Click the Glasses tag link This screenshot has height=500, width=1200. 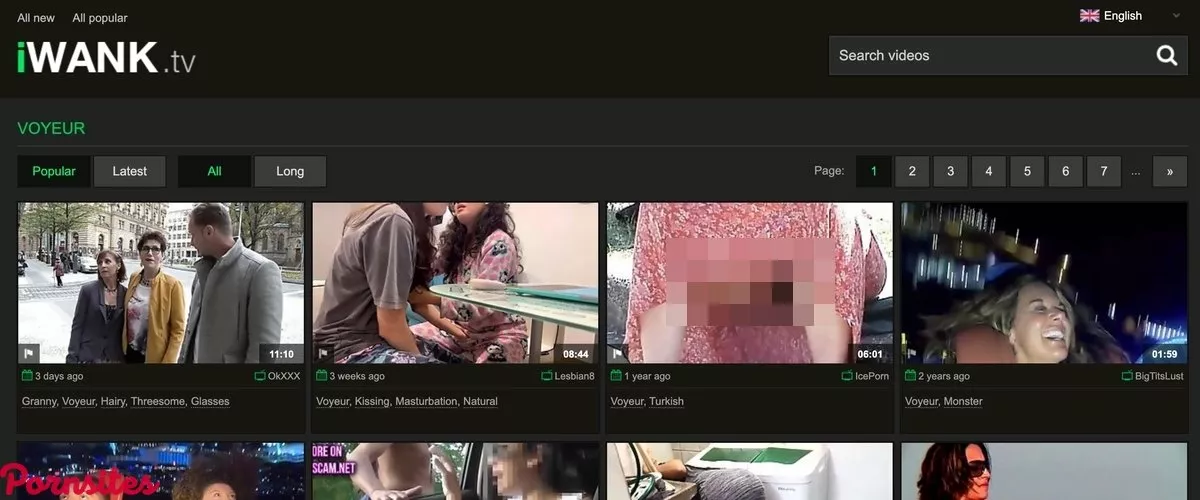[210, 401]
